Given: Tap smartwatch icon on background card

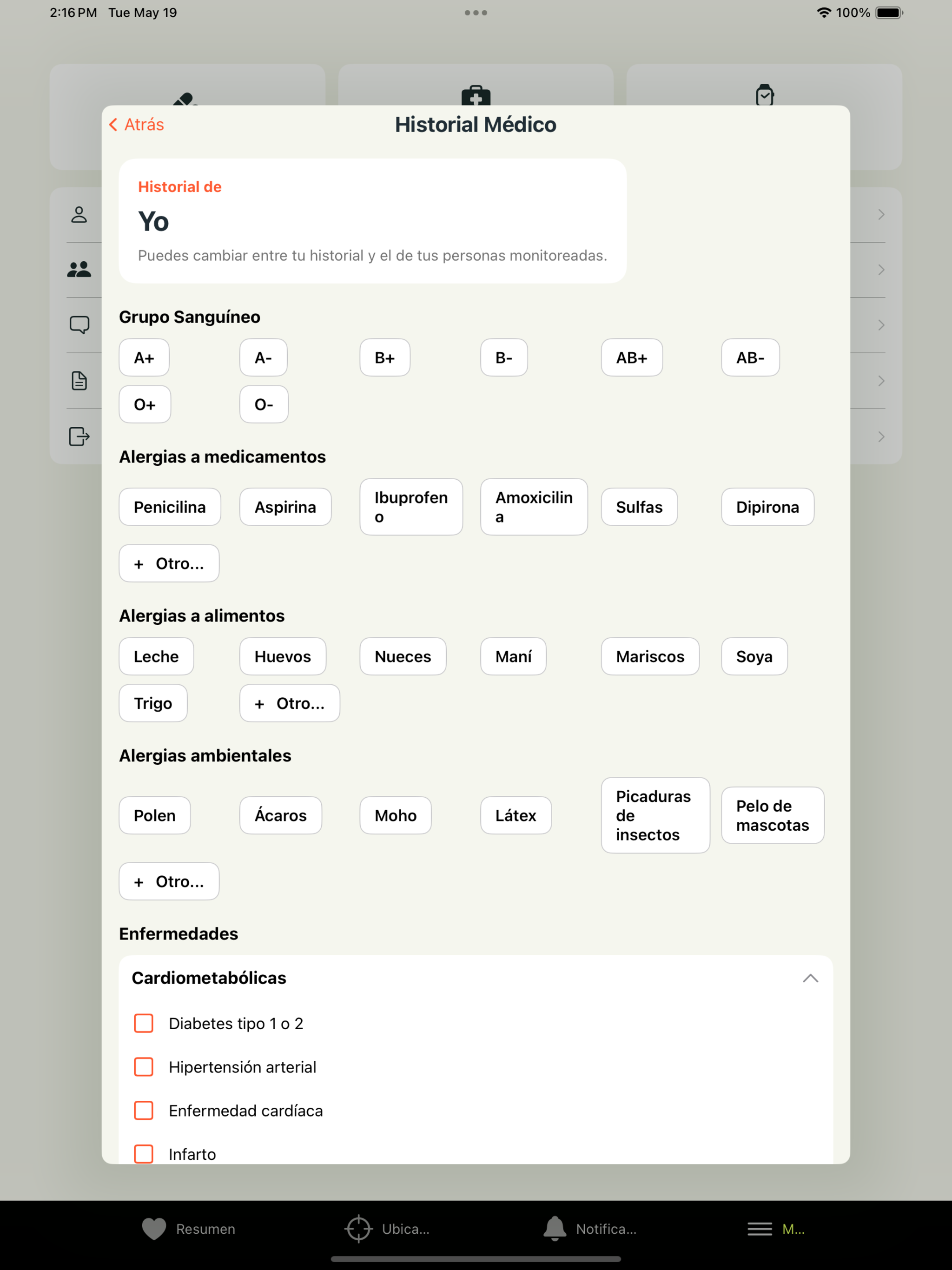Looking at the screenshot, I should (765, 95).
